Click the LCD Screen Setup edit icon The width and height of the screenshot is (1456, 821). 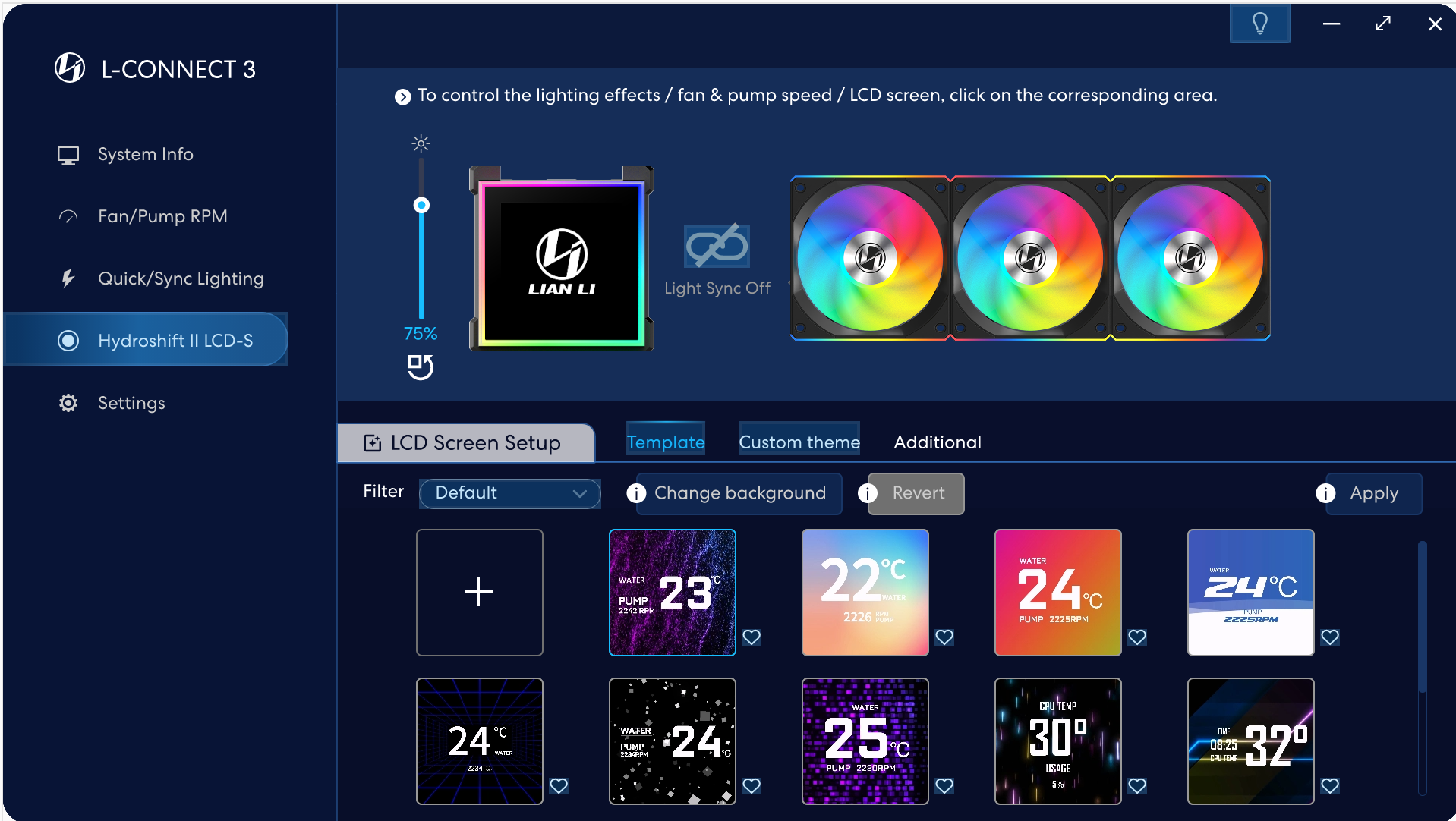[372, 443]
